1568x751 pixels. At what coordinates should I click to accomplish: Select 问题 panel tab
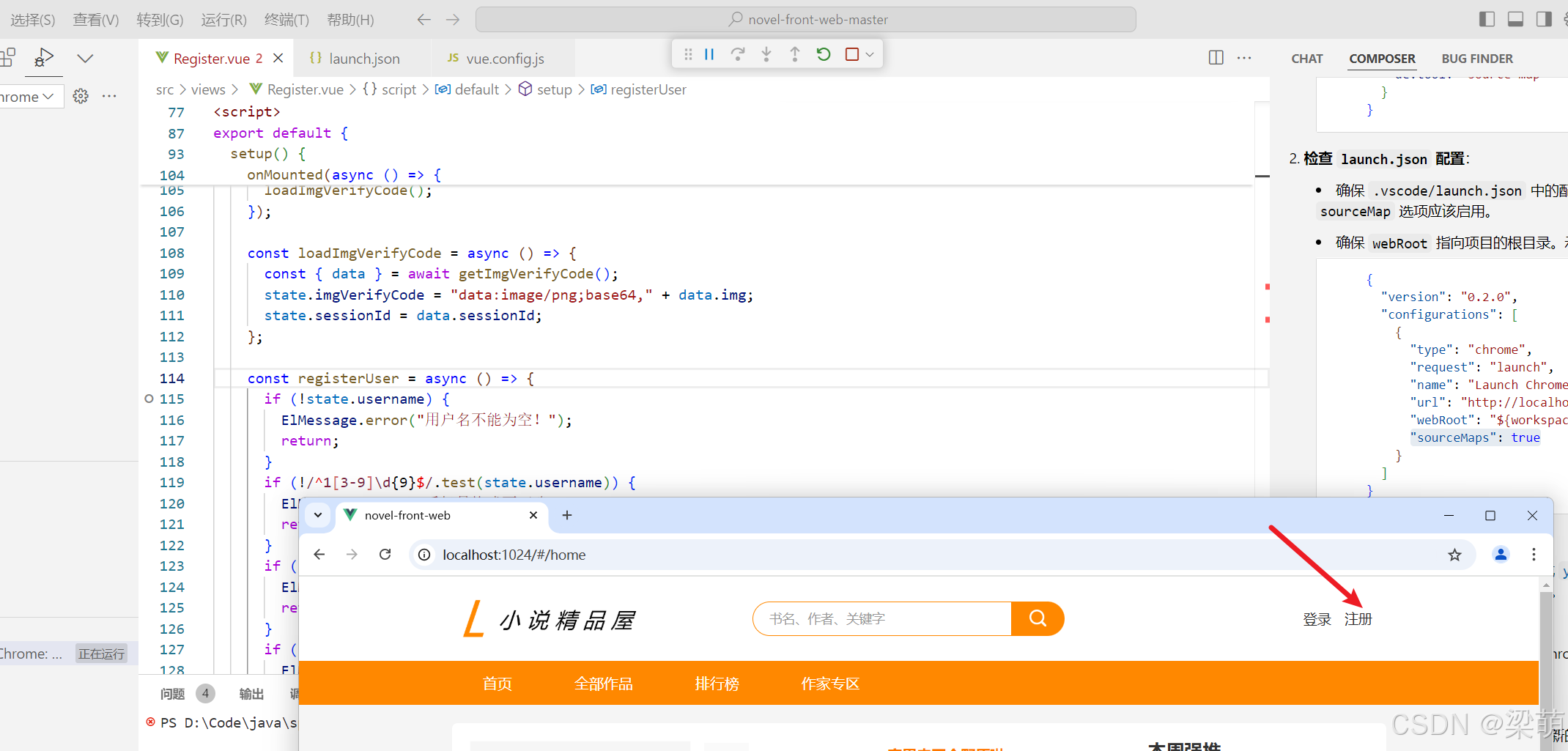click(173, 693)
